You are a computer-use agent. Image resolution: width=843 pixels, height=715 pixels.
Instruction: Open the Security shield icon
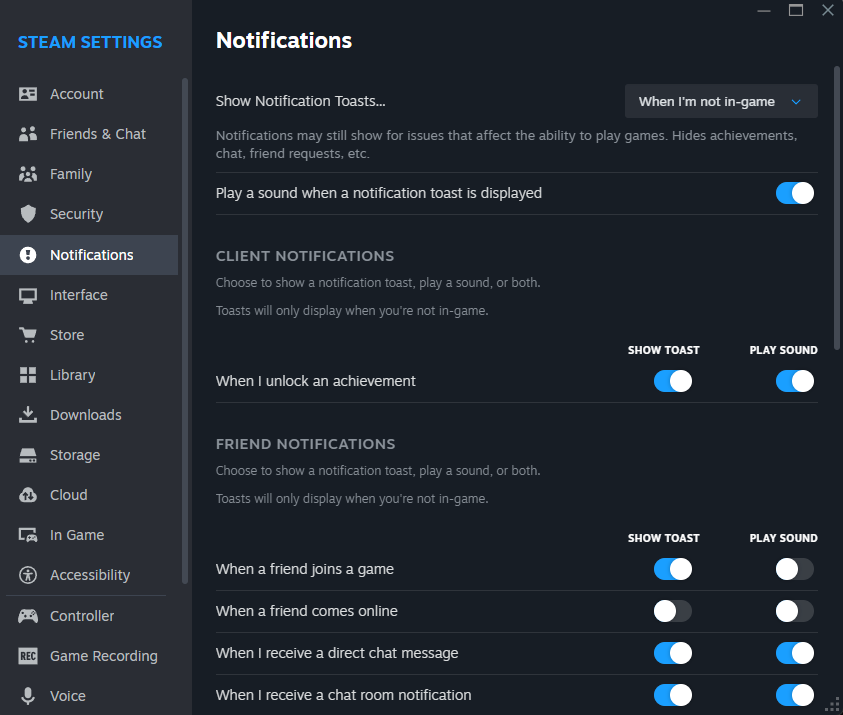click(x=27, y=213)
